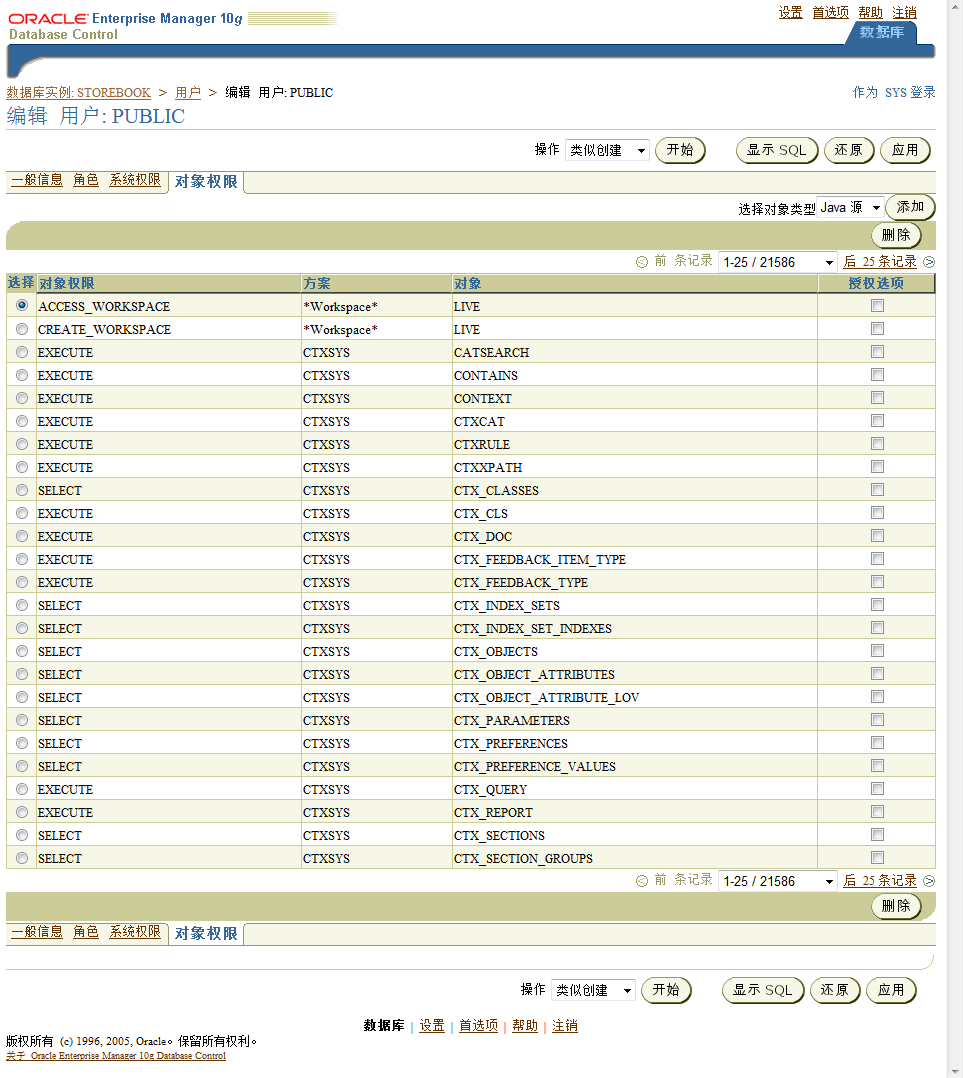Click the footer 设置 link
963x1078 pixels.
[432, 1026]
